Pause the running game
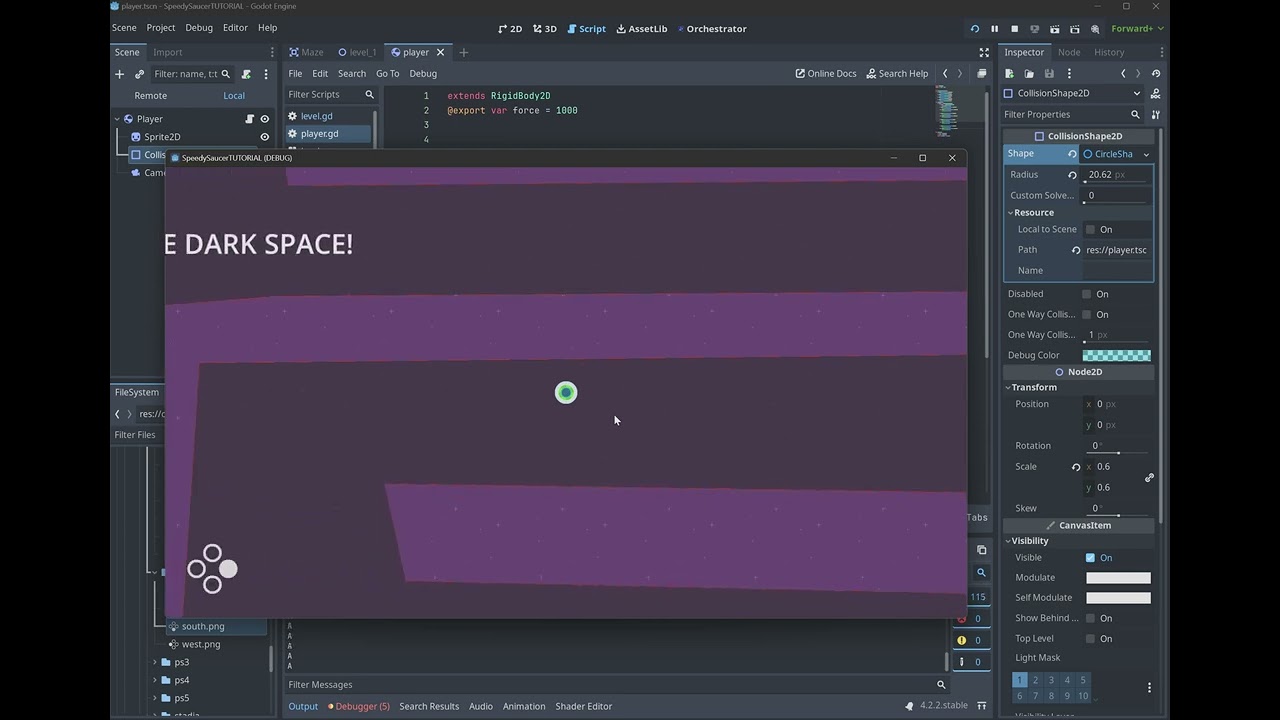 [x=994, y=29]
